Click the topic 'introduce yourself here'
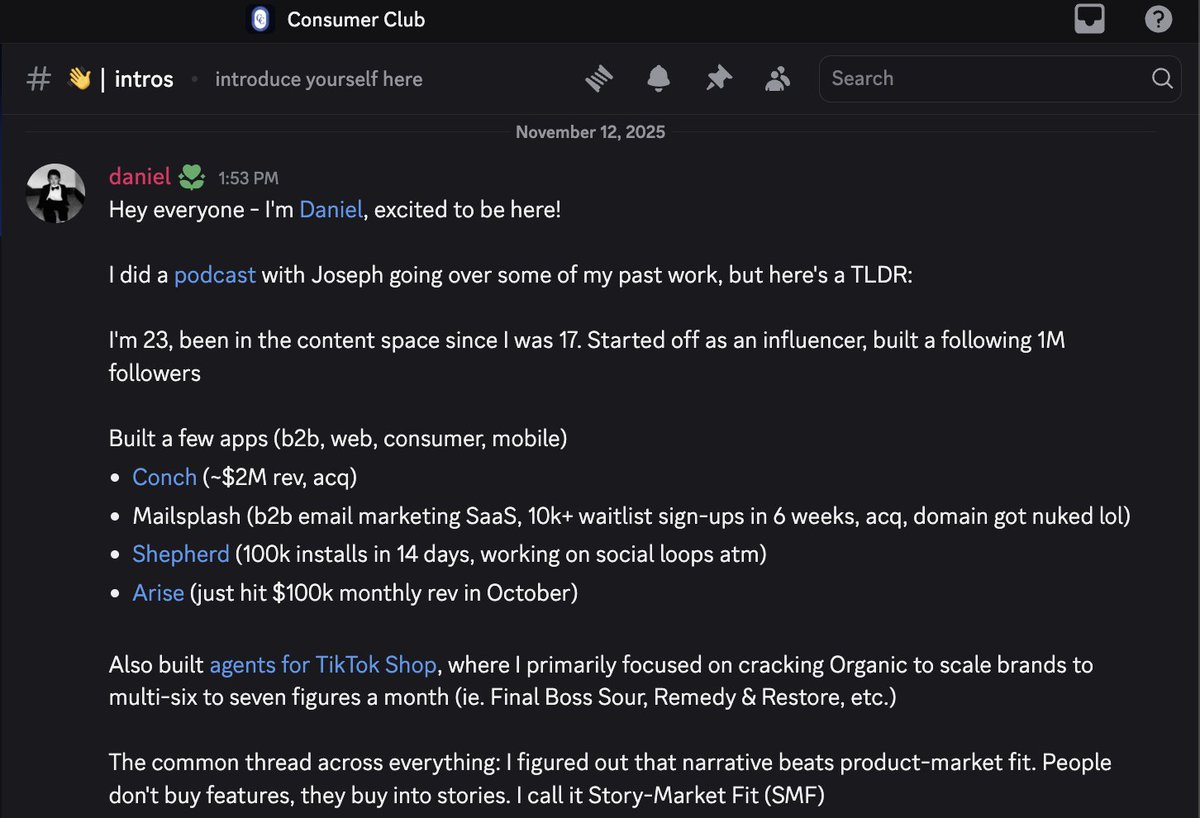This screenshot has height=818, width=1200. tap(319, 79)
